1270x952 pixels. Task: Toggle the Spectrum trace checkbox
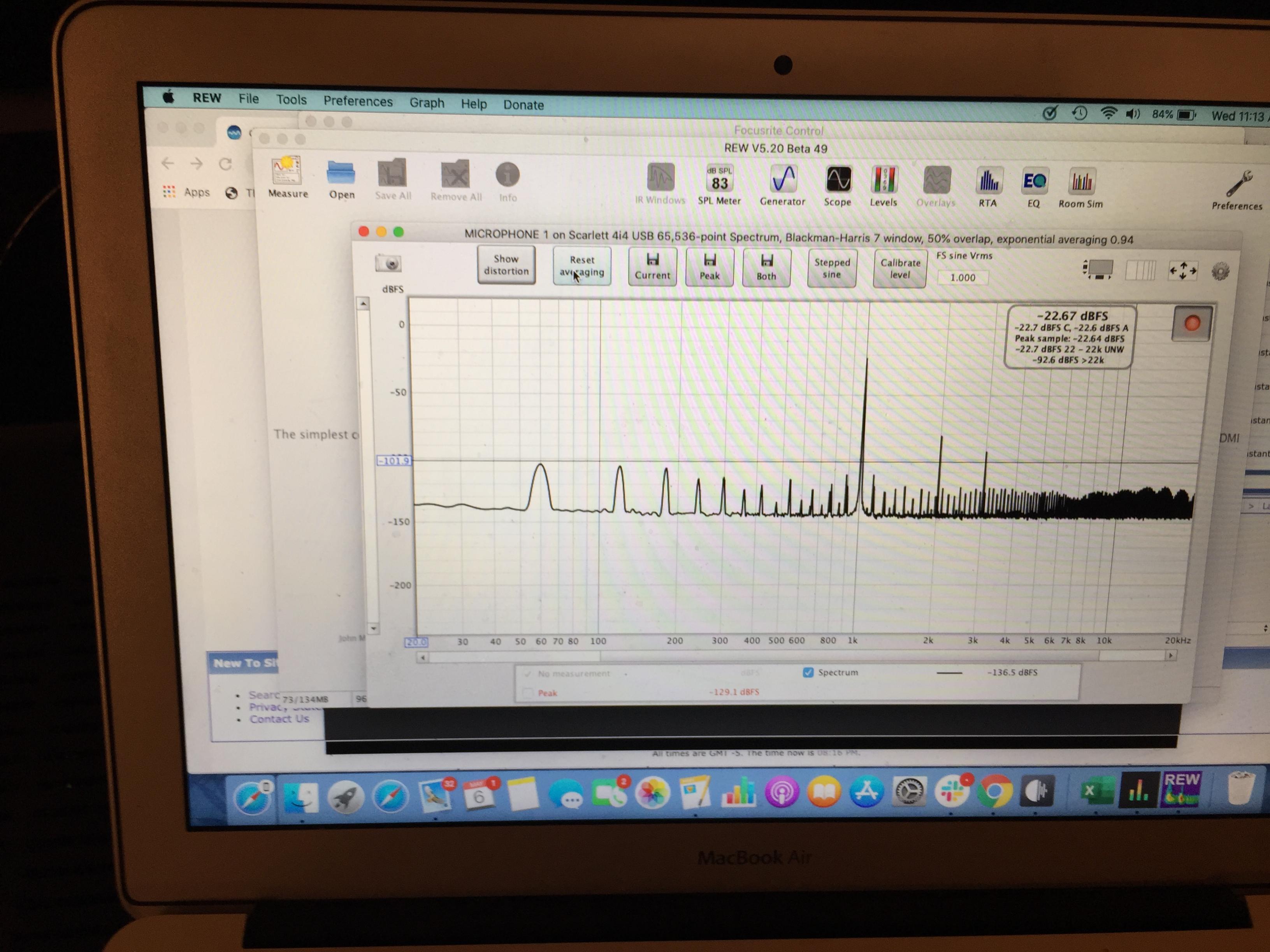[x=808, y=672]
